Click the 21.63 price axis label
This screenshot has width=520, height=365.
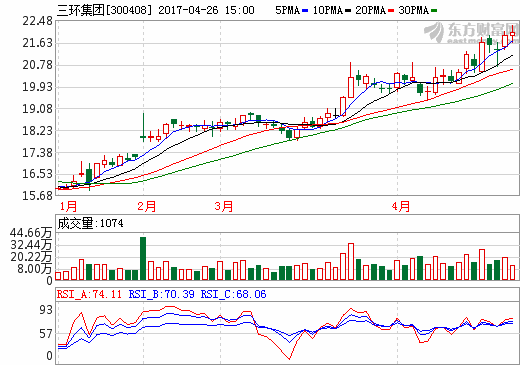point(37,43)
